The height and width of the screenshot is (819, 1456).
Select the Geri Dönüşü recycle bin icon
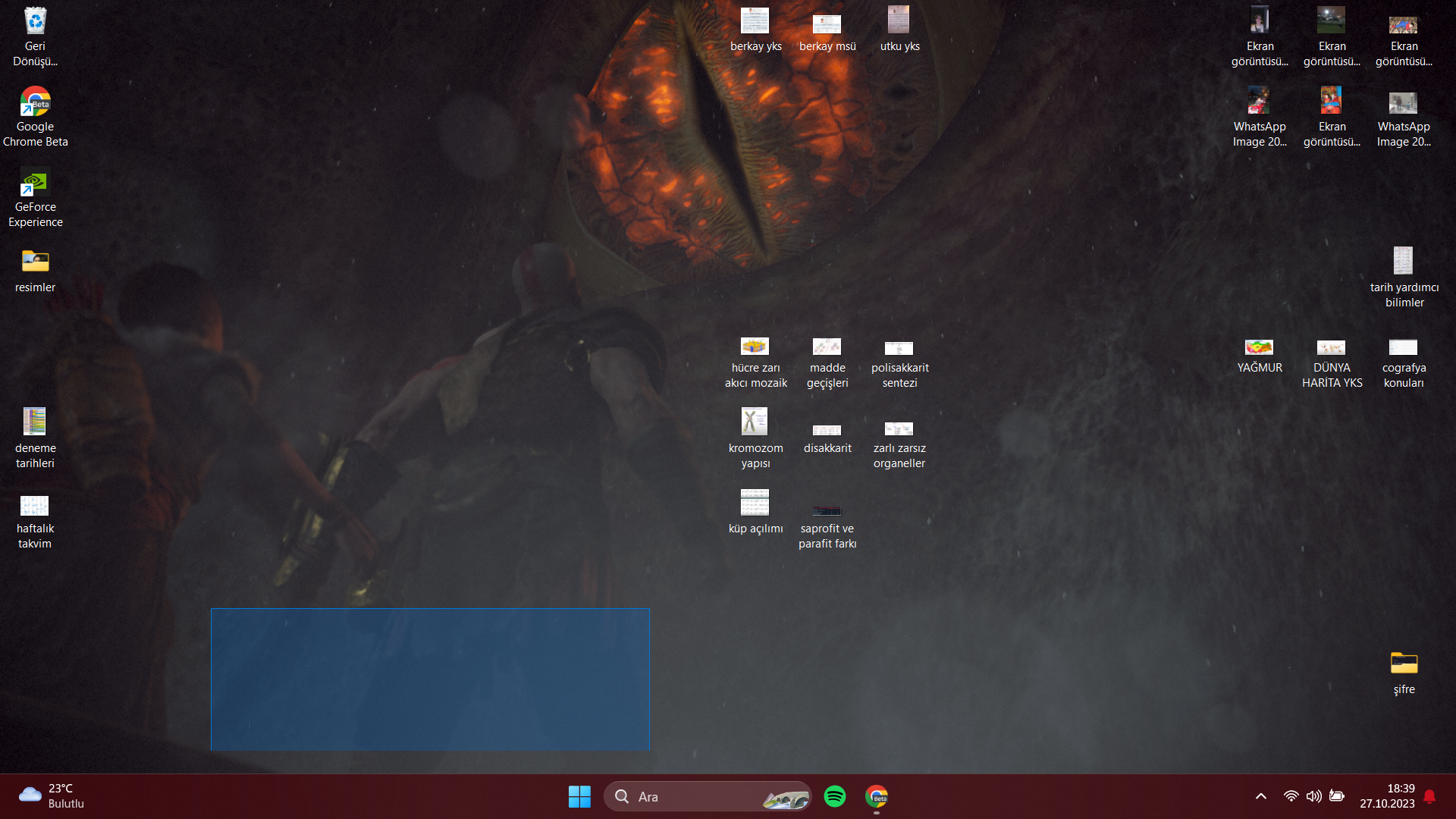click(35, 36)
